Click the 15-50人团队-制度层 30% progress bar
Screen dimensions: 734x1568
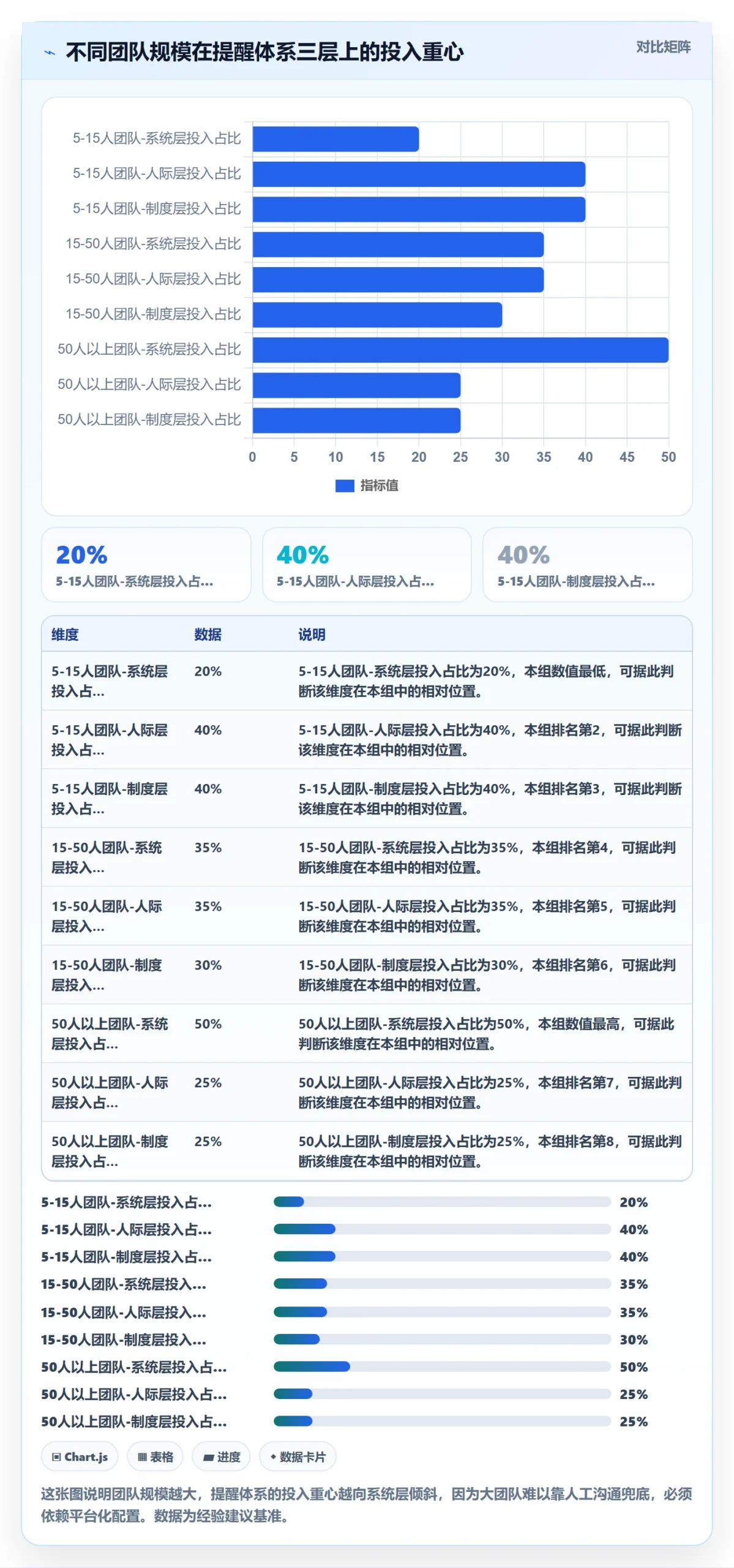point(442,1339)
